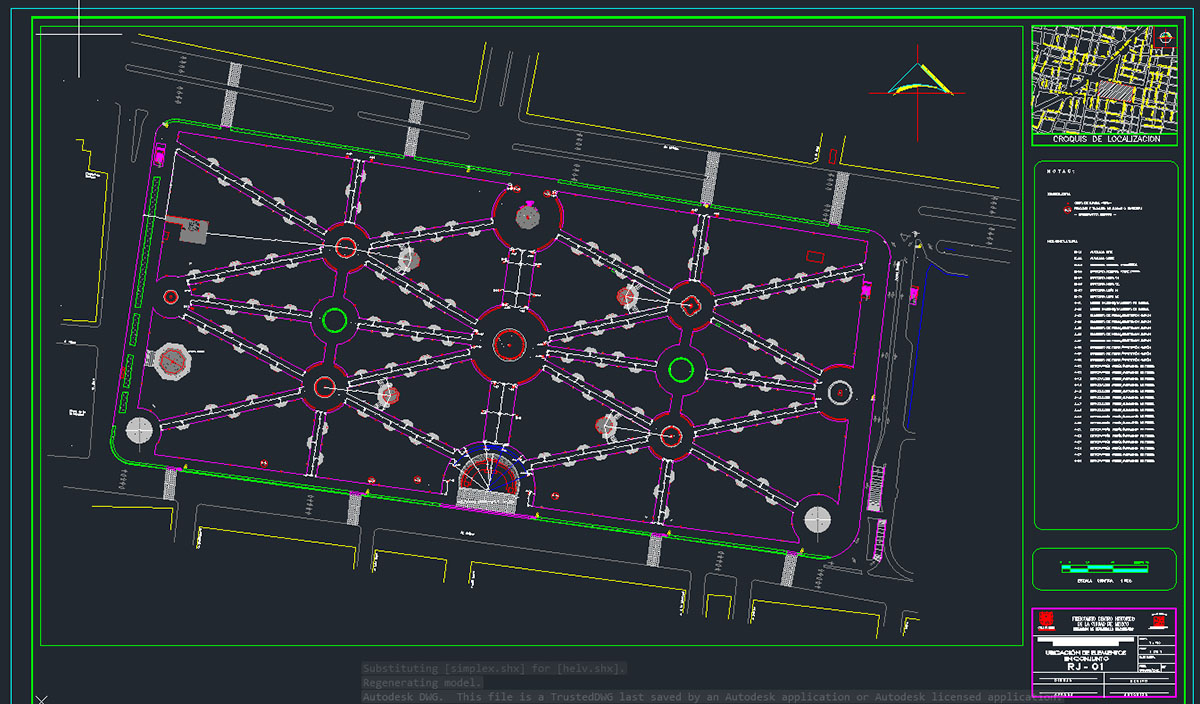
Task: Select the right red logo in the title block
Action: [1158, 621]
